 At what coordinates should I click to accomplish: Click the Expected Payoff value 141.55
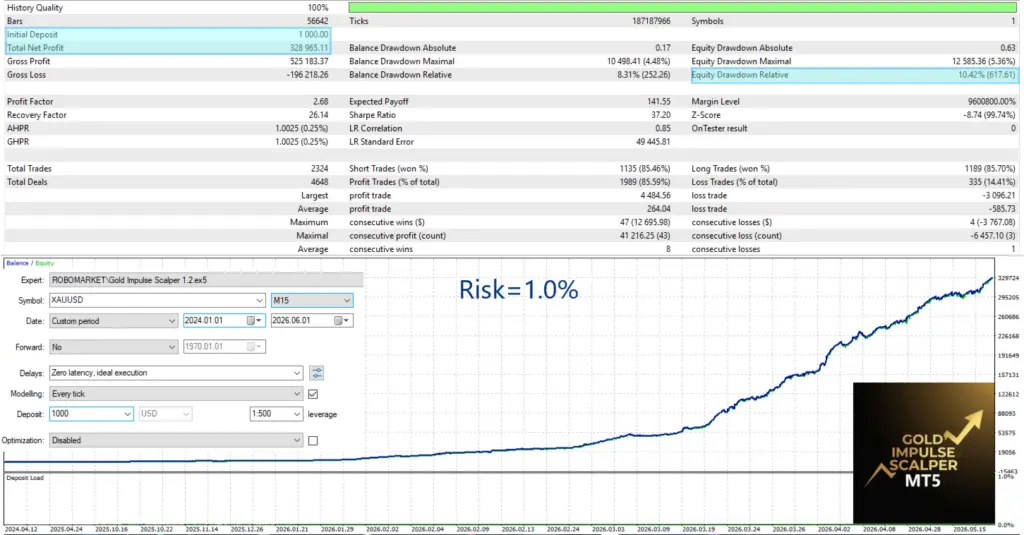pyautogui.click(x=658, y=102)
